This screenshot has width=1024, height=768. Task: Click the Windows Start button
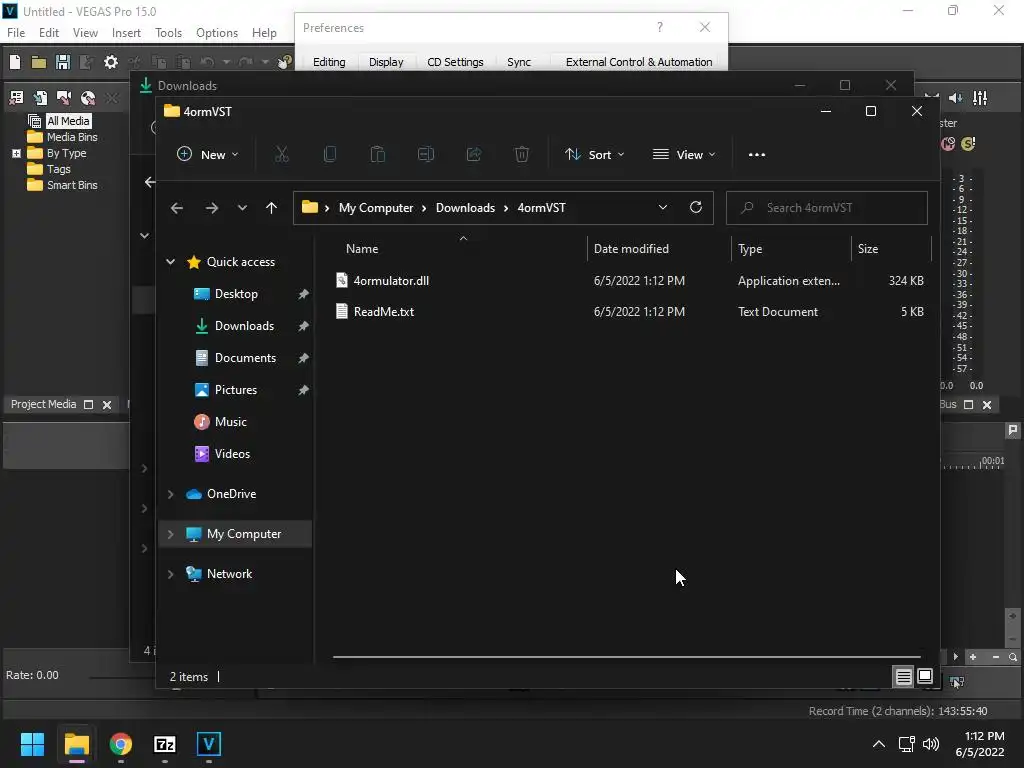tap(33, 744)
